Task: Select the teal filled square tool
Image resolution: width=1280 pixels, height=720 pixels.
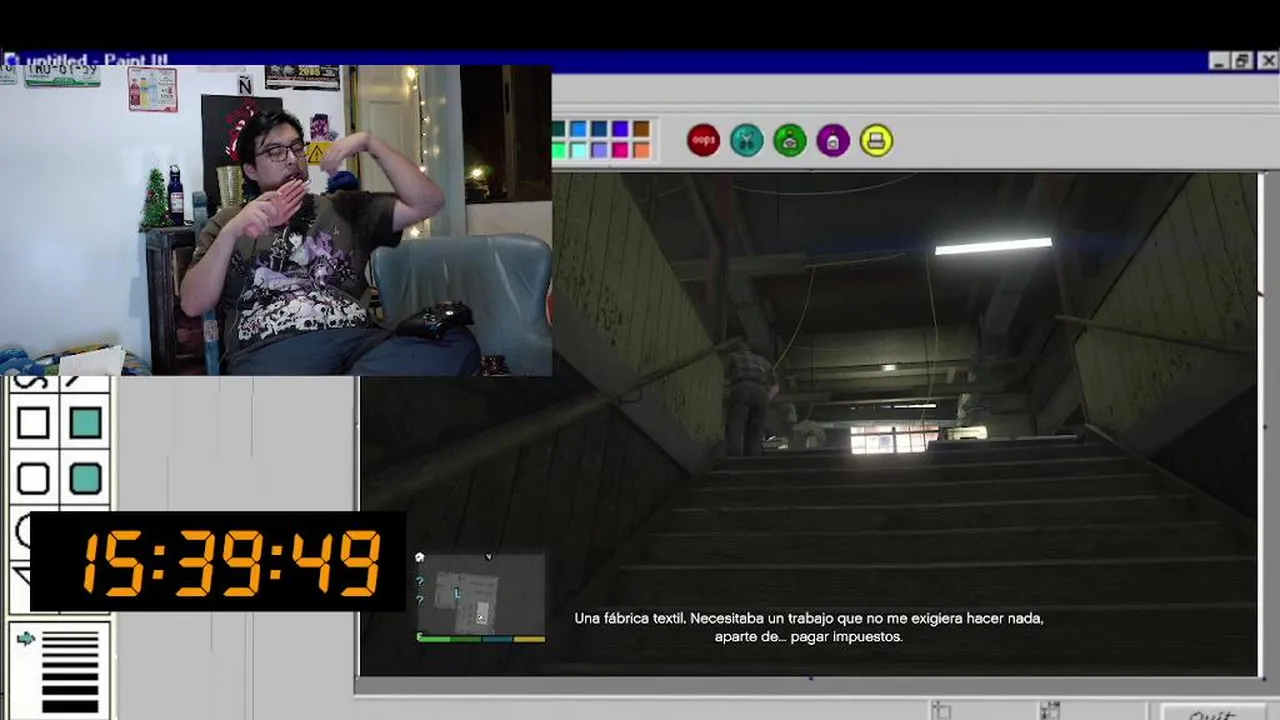Action: [86, 423]
